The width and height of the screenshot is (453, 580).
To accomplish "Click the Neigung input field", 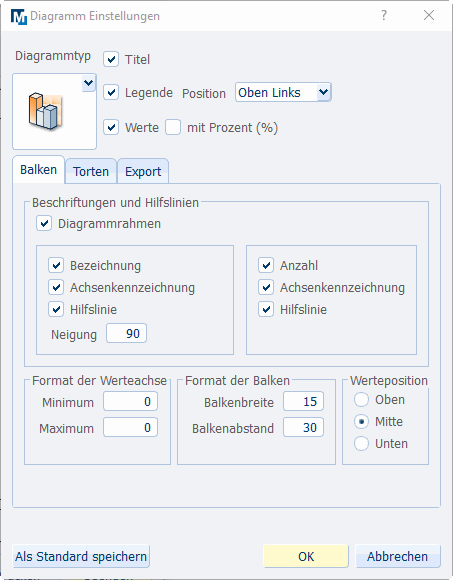I will (x=126, y=333).
